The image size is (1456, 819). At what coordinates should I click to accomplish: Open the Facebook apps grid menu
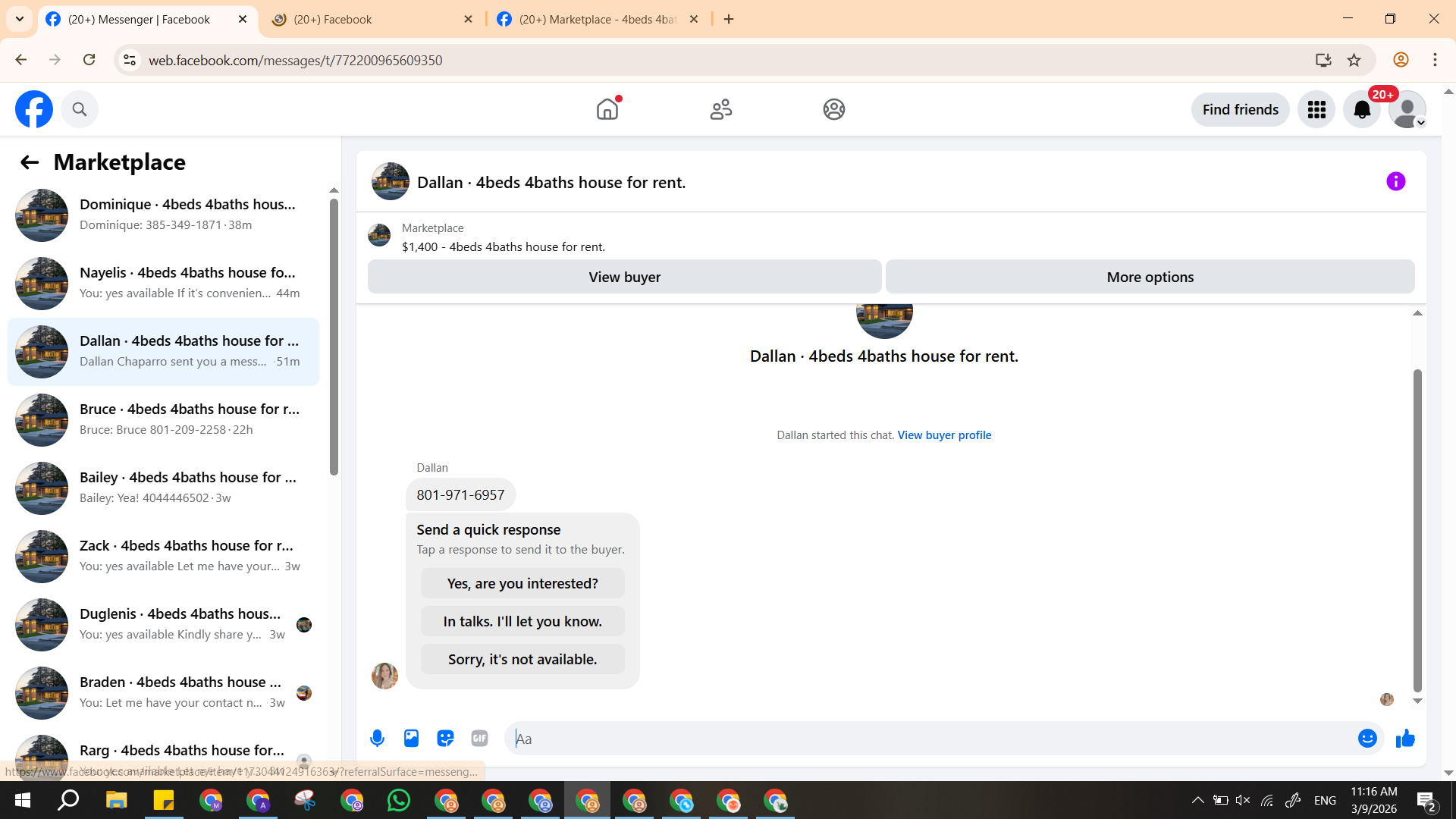[1316, 110]
